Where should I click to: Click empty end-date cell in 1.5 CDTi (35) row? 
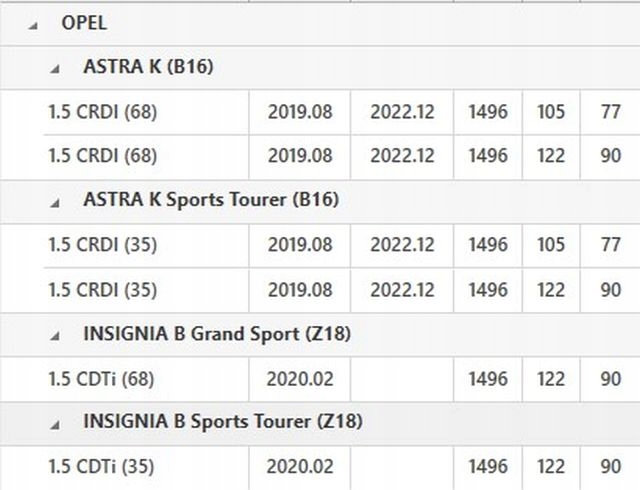402,467
